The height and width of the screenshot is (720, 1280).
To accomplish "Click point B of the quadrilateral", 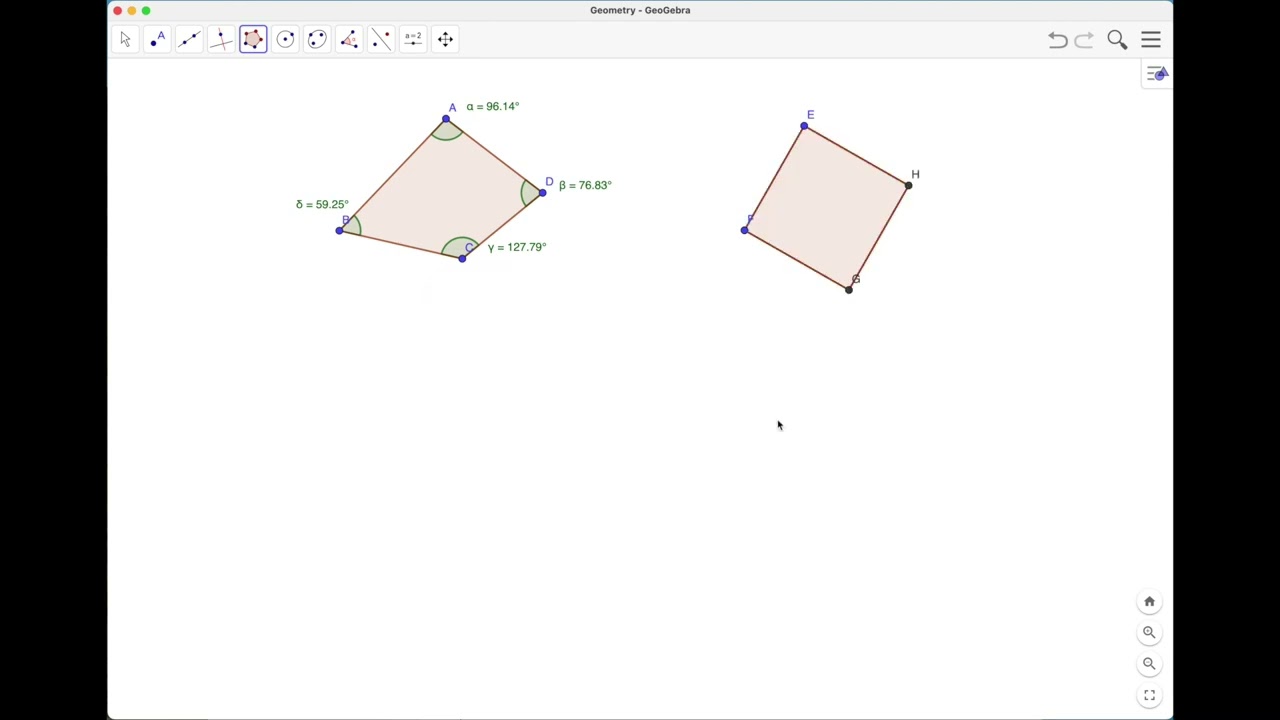I will [x=339, y=231].
